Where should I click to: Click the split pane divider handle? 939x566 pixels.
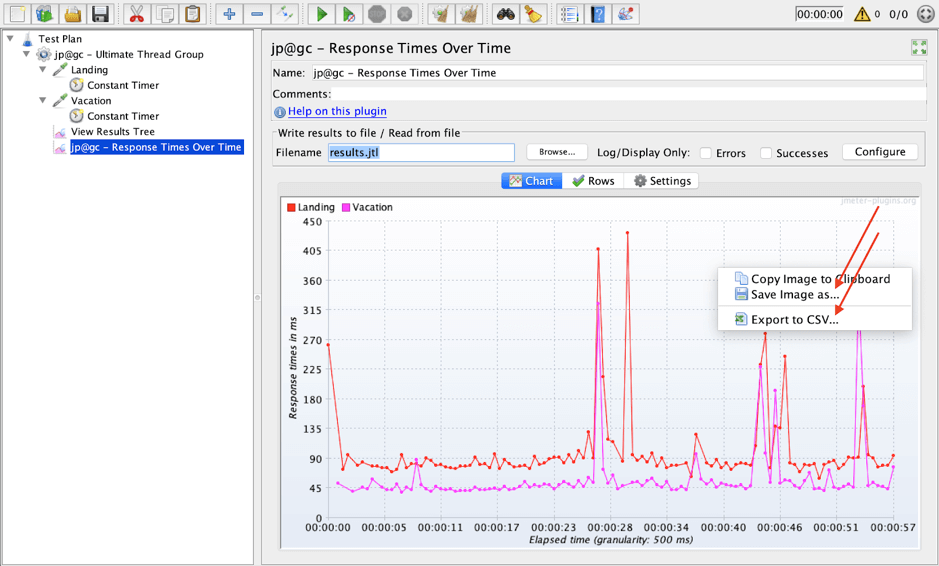[258, 297]
